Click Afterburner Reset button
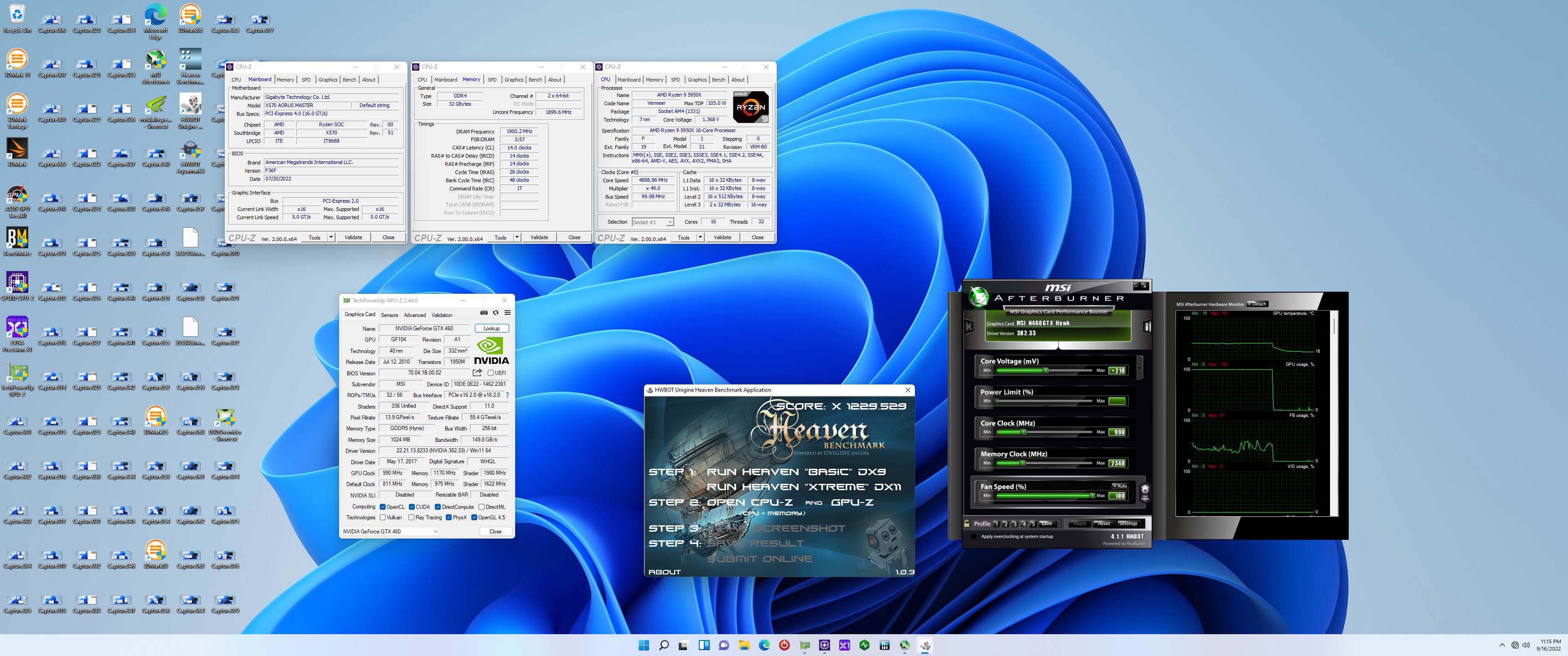1568x656 pixels. [x=1104, y=523]
